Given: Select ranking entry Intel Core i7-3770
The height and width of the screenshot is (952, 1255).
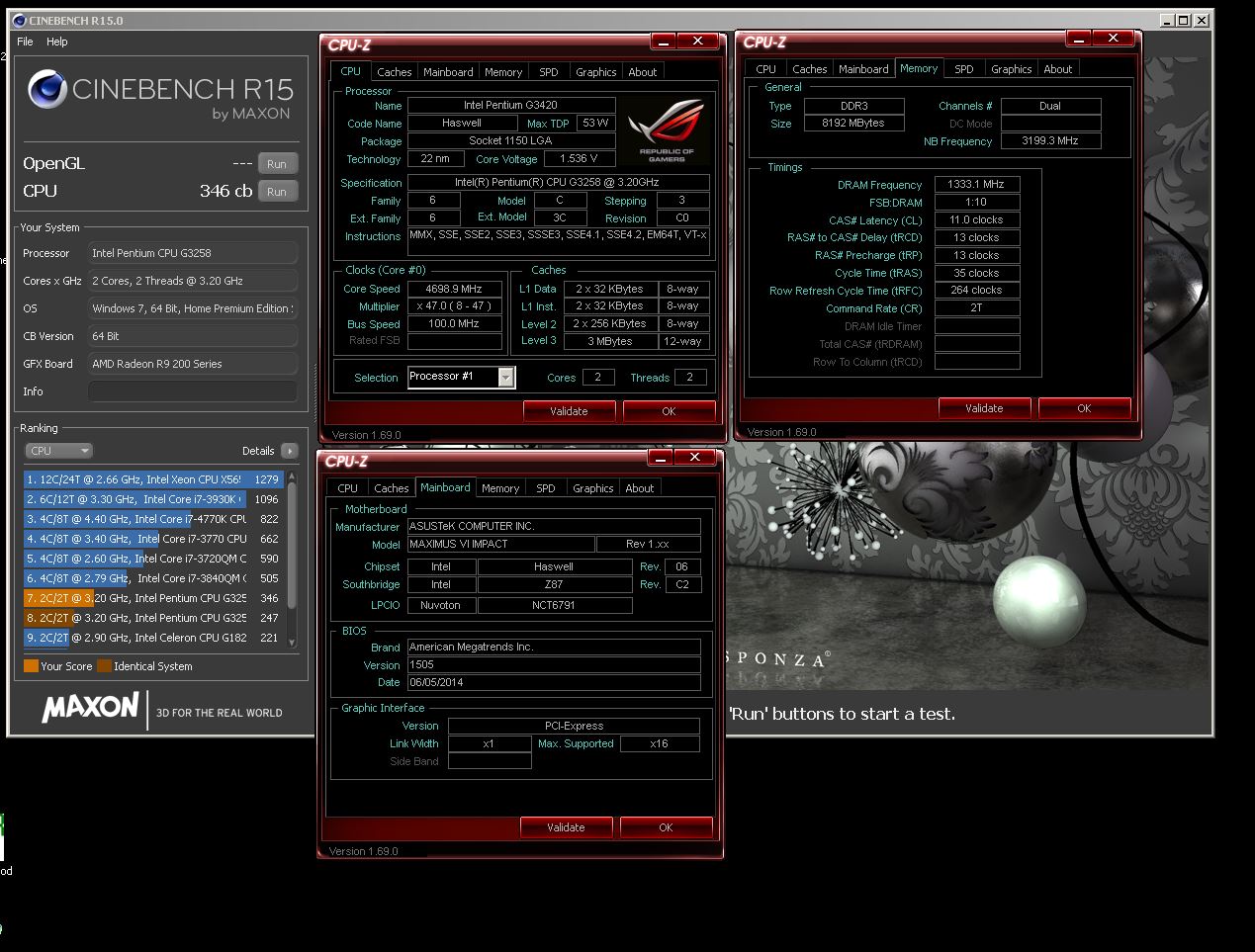Looking at the screenshot, I should [153, 539].
